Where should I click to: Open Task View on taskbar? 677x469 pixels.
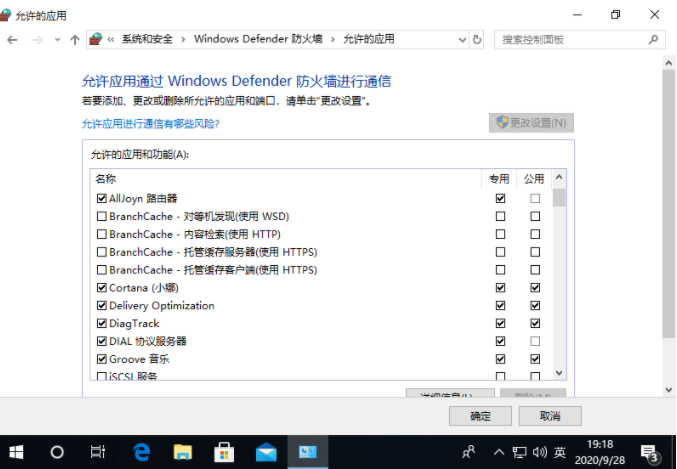click(98, 452)
